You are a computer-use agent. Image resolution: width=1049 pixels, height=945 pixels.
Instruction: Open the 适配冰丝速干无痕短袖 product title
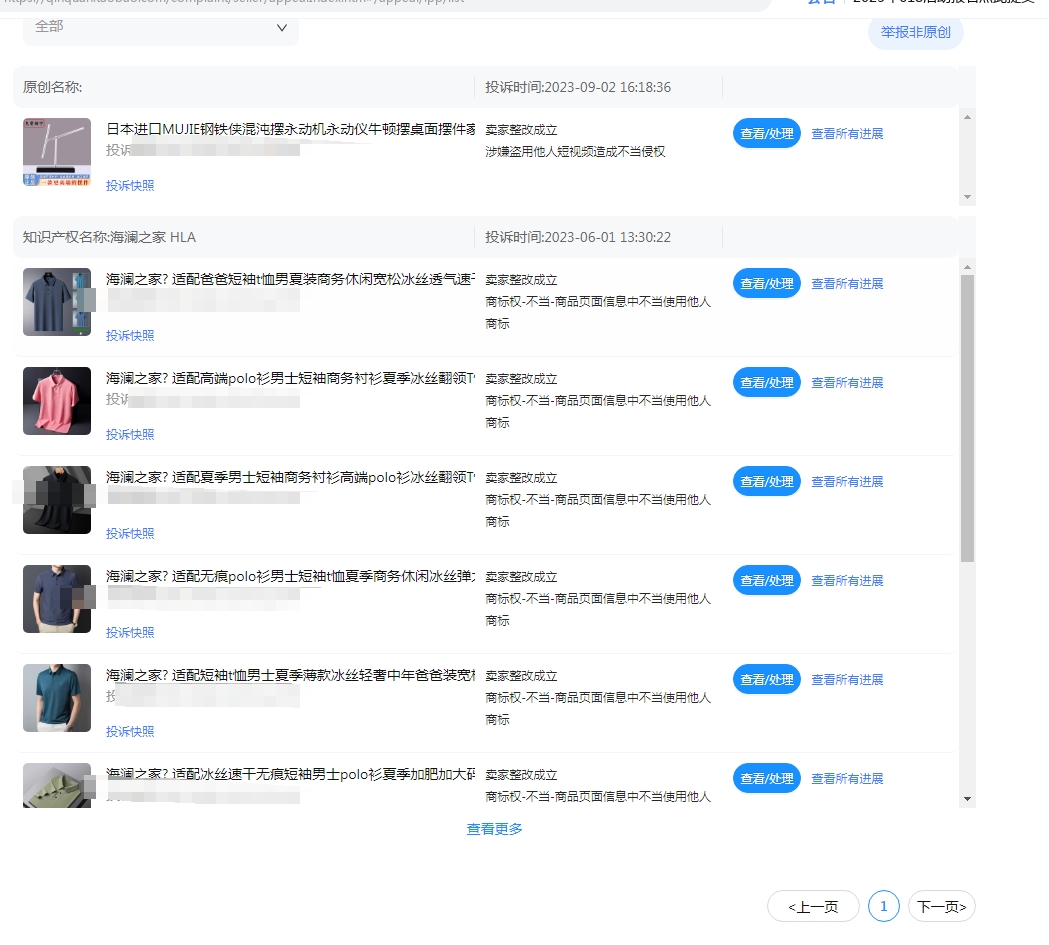point(290,774)
